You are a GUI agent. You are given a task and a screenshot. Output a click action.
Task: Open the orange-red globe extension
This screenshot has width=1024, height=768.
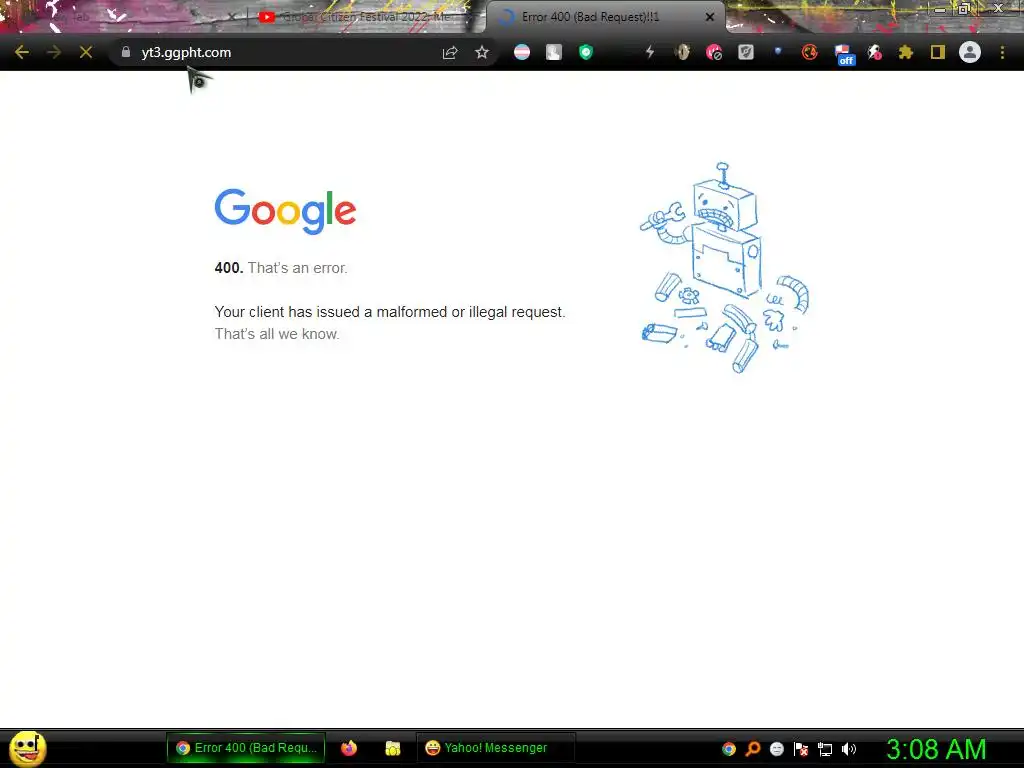click(x=810, y=52)
